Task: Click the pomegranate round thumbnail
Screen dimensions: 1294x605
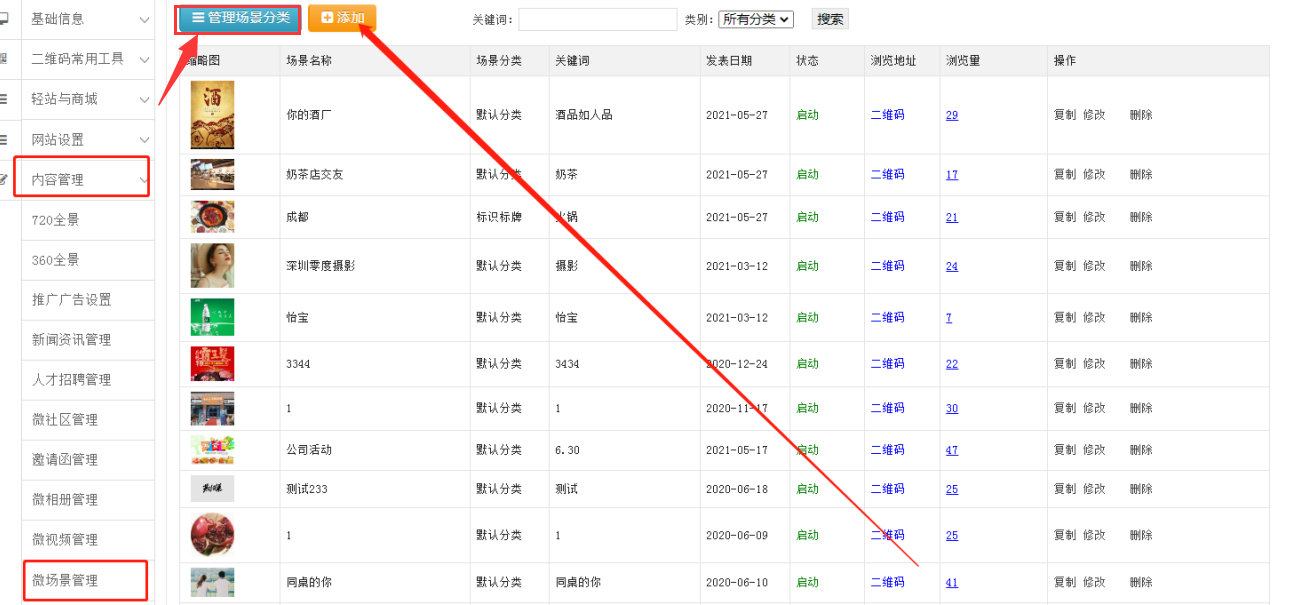Action: click(x=212, y=535)
